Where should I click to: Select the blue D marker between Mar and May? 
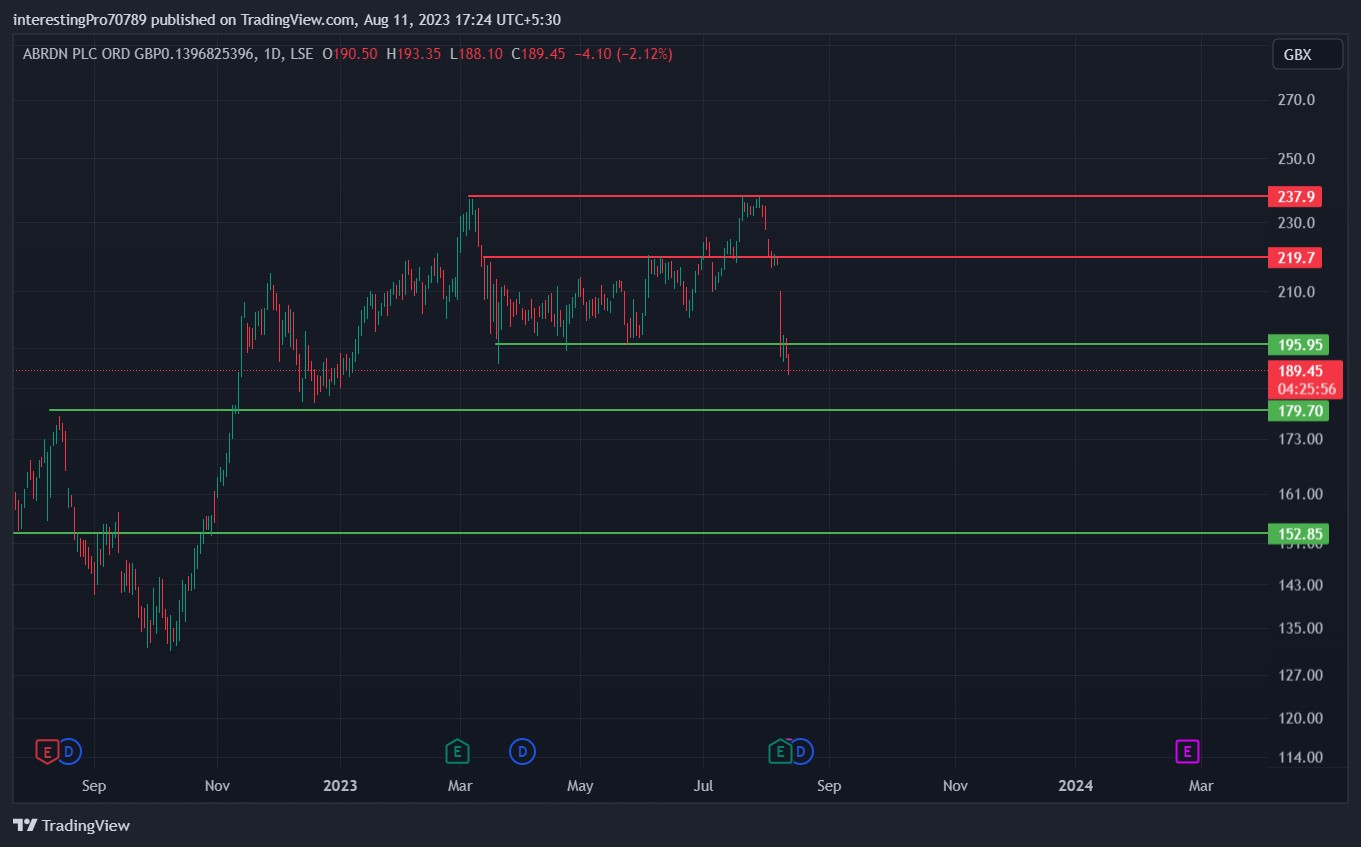(x=521, y=751)
